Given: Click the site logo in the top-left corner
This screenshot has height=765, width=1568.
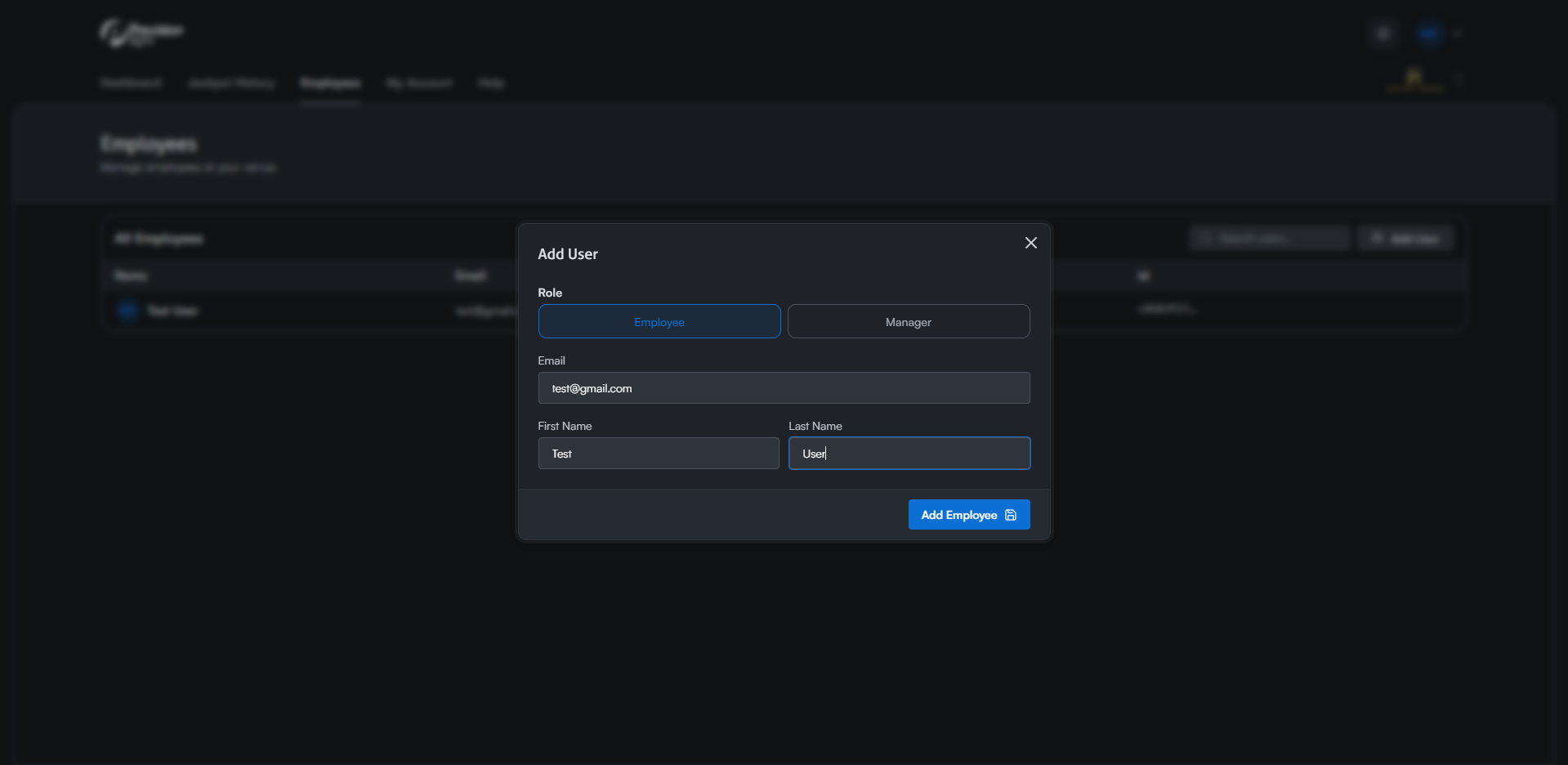Looking at the screenshot, I should pos(141,33).
